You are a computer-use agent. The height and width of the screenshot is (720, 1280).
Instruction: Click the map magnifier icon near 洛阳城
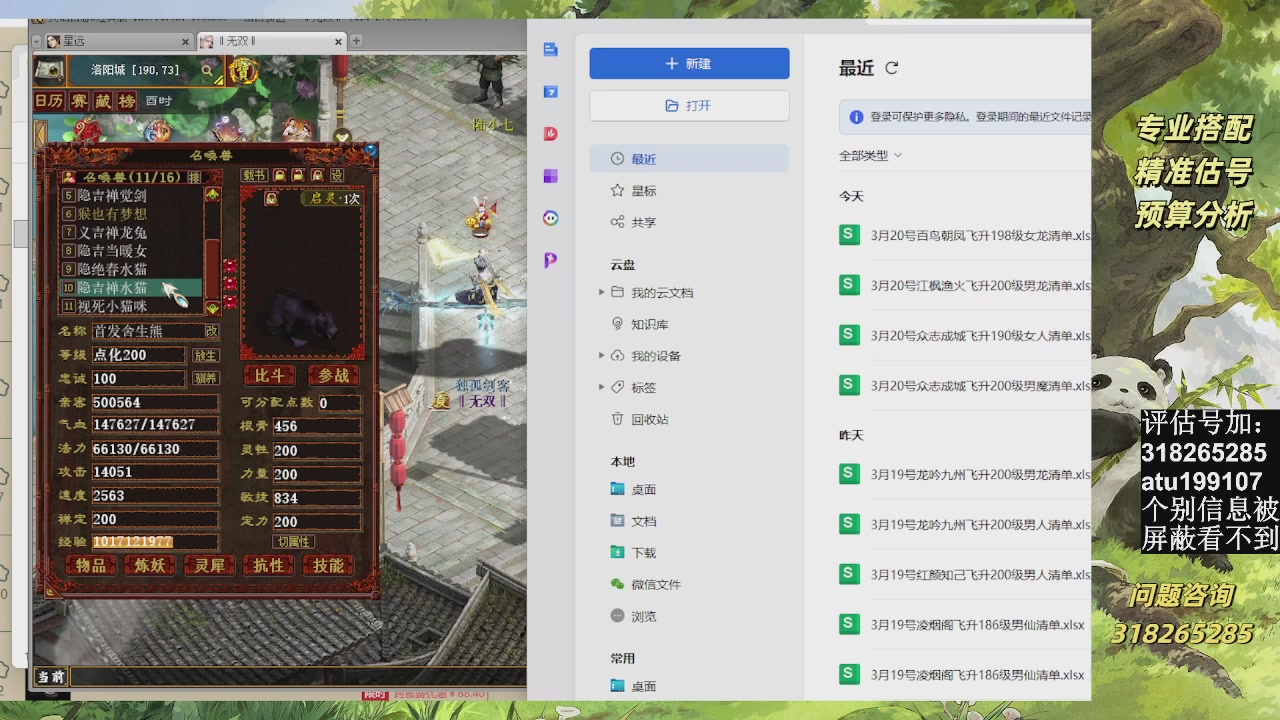[207, 71]
